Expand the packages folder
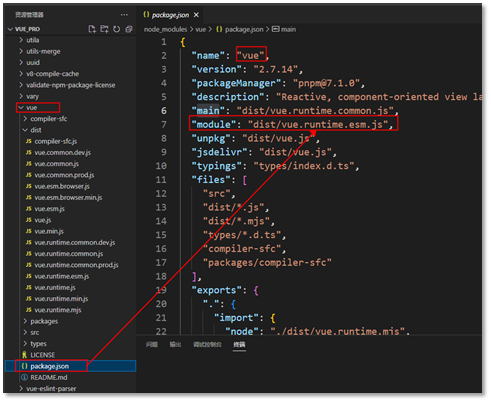This screenshot has width=491, height=402. (44, 321)
